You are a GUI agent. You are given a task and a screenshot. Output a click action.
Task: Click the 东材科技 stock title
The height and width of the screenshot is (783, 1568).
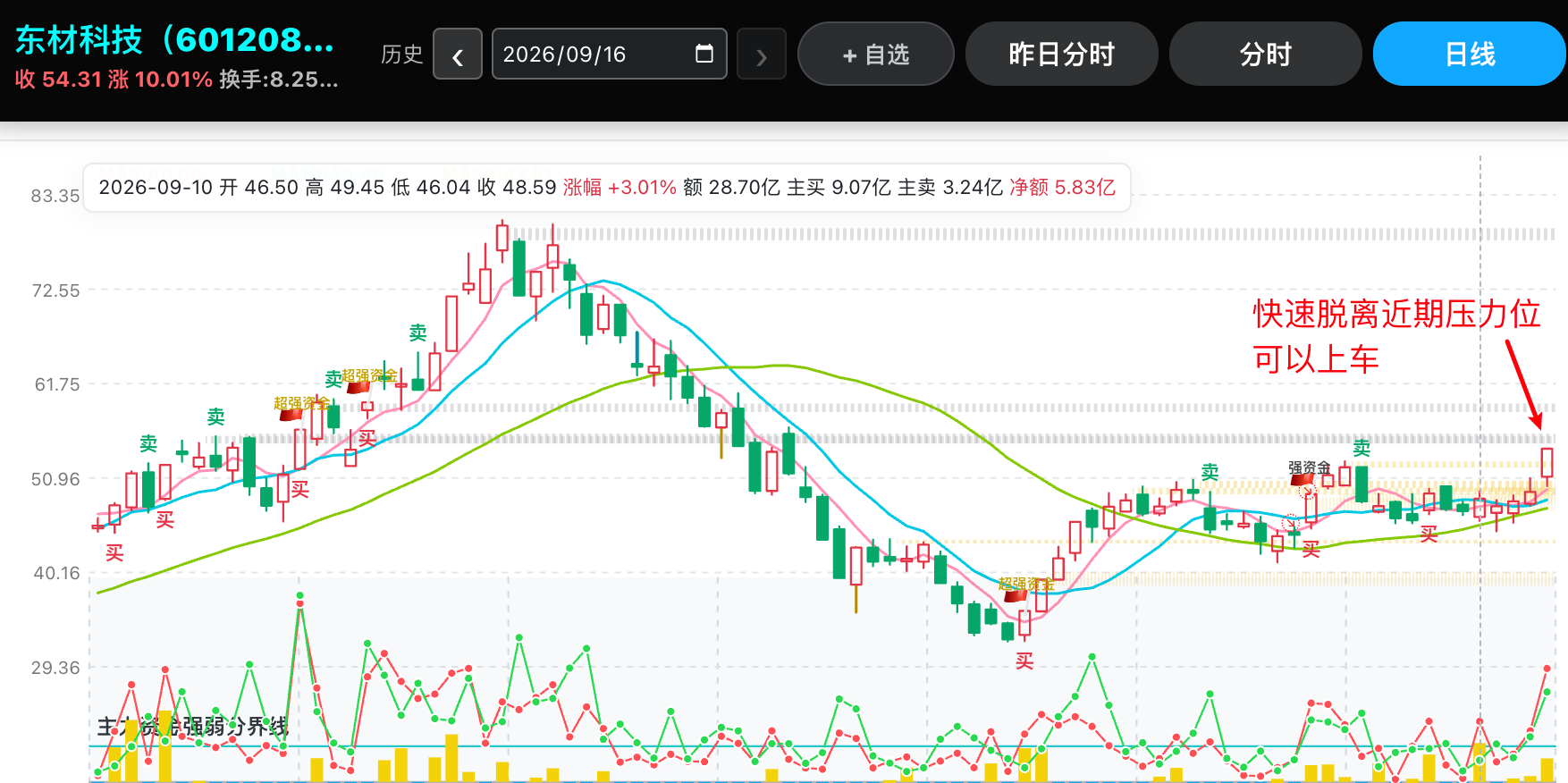175,39
